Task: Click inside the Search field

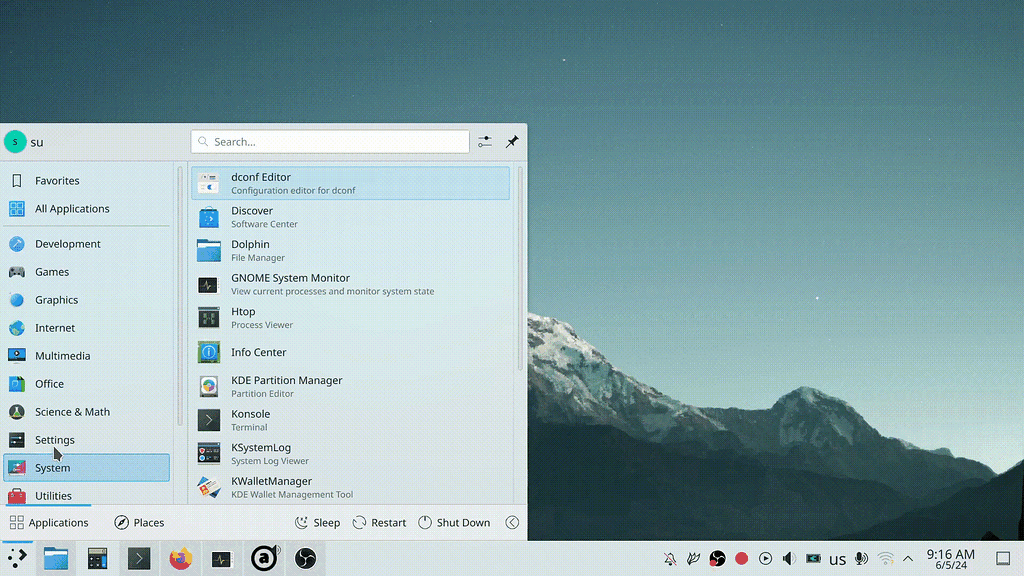Action: (330, 141)
